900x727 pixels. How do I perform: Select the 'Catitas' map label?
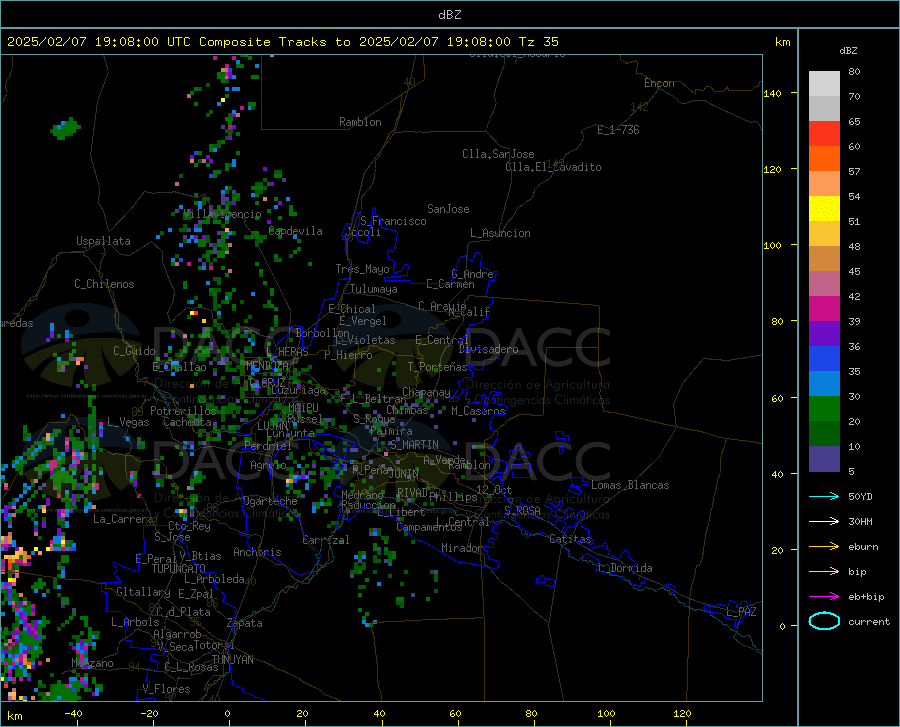coord(570,539)
